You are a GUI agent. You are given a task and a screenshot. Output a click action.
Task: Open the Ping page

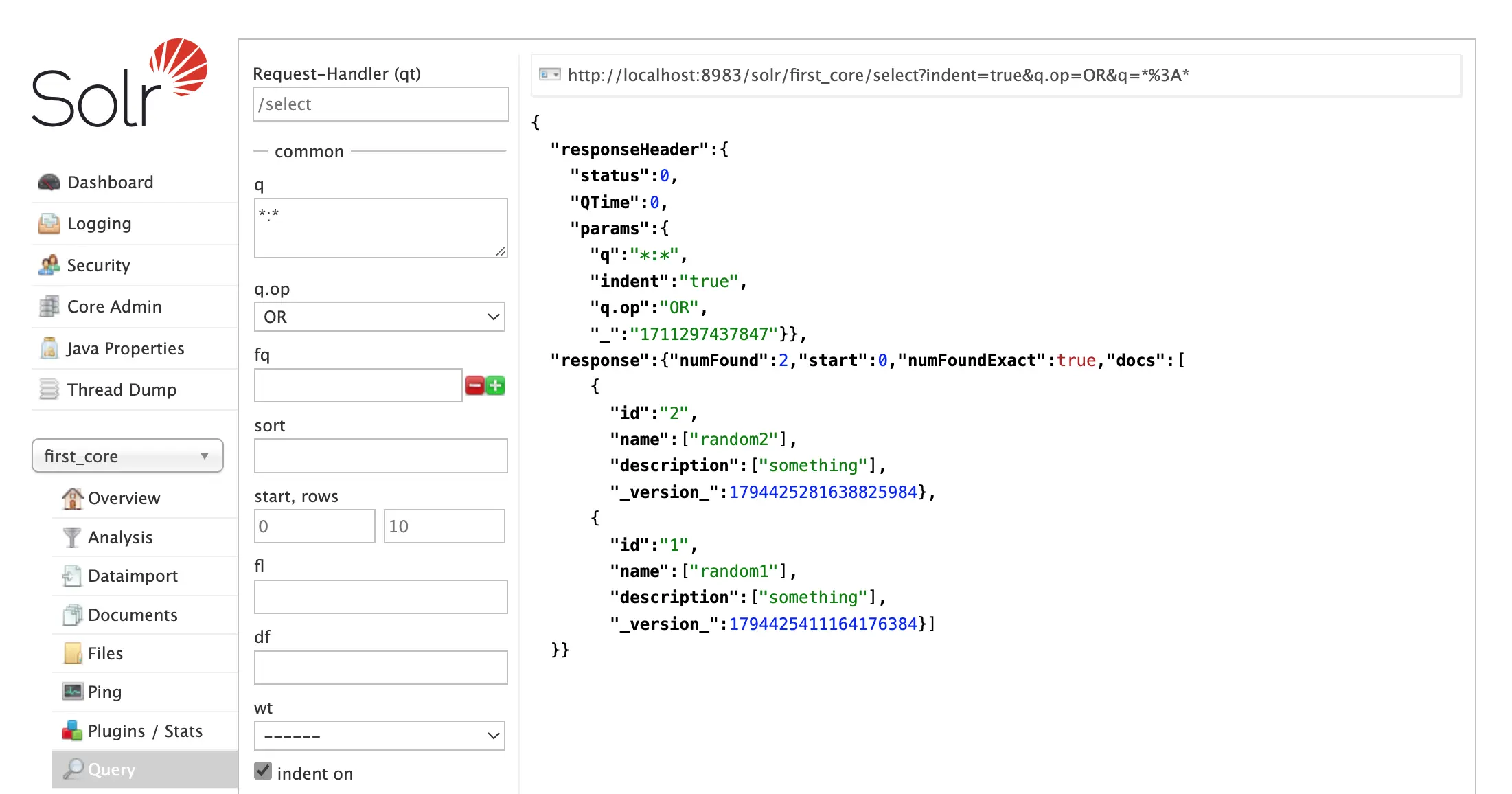pos(104,692)
